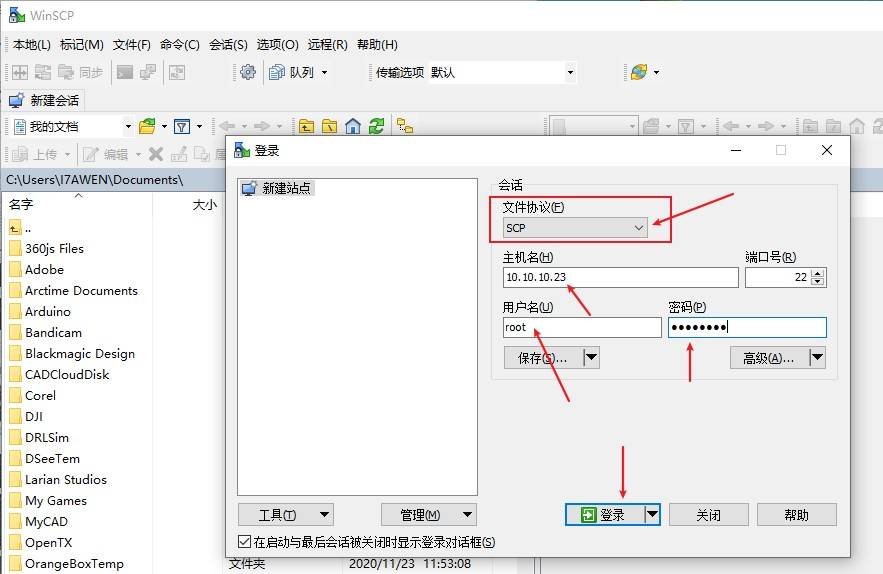Expand the 保存 button dropdown arrow

(591, 357)
